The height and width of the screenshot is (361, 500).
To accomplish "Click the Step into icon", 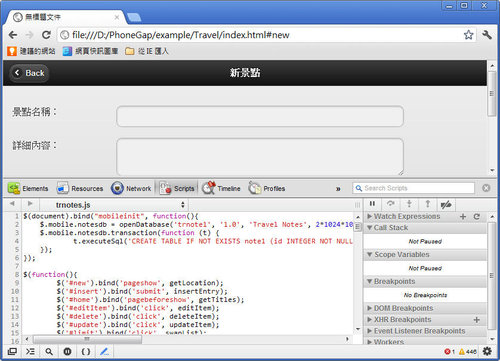I will [409, 204].
